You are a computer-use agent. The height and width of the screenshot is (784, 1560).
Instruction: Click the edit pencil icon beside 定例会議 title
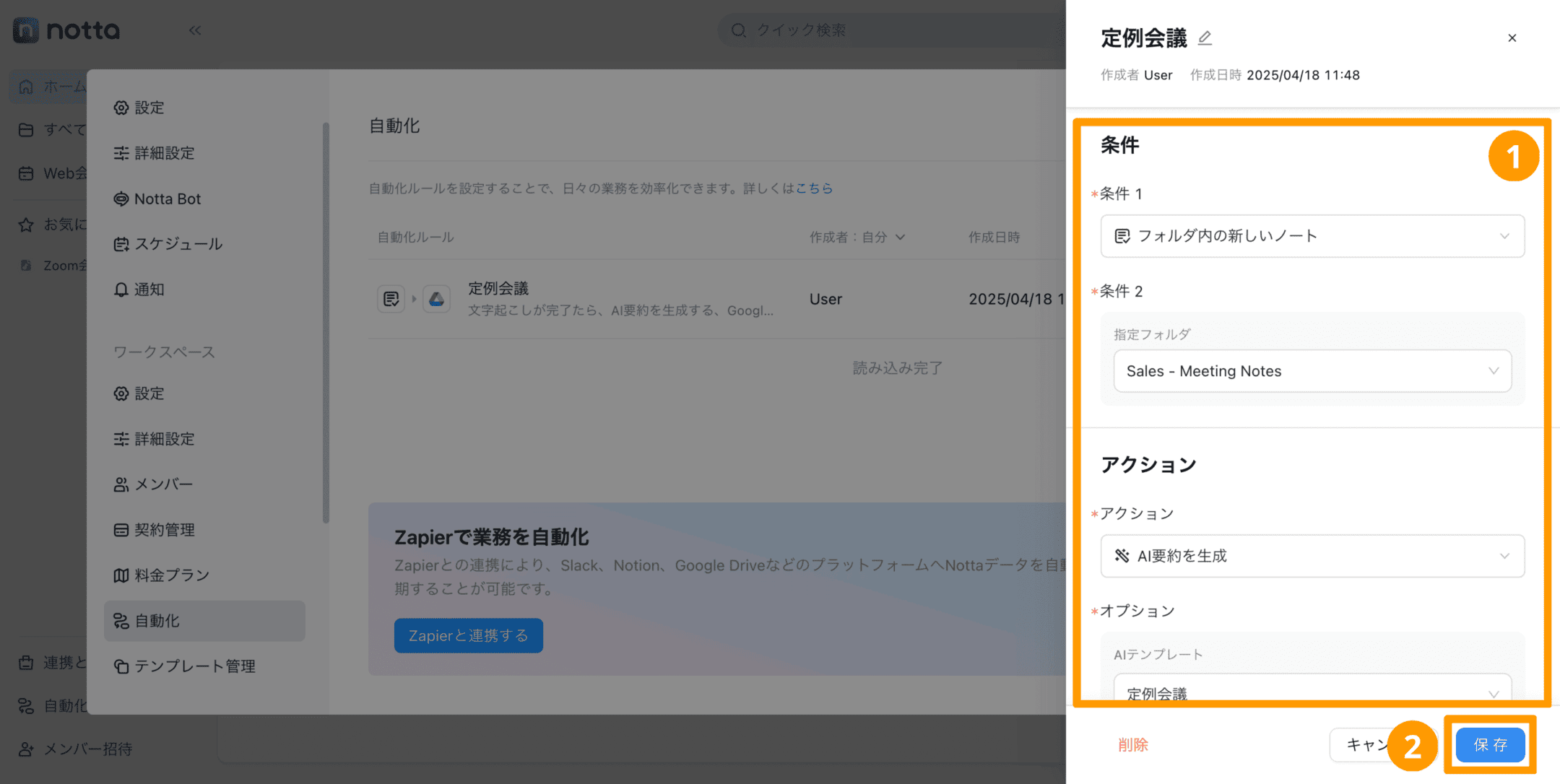[1205, 38]
